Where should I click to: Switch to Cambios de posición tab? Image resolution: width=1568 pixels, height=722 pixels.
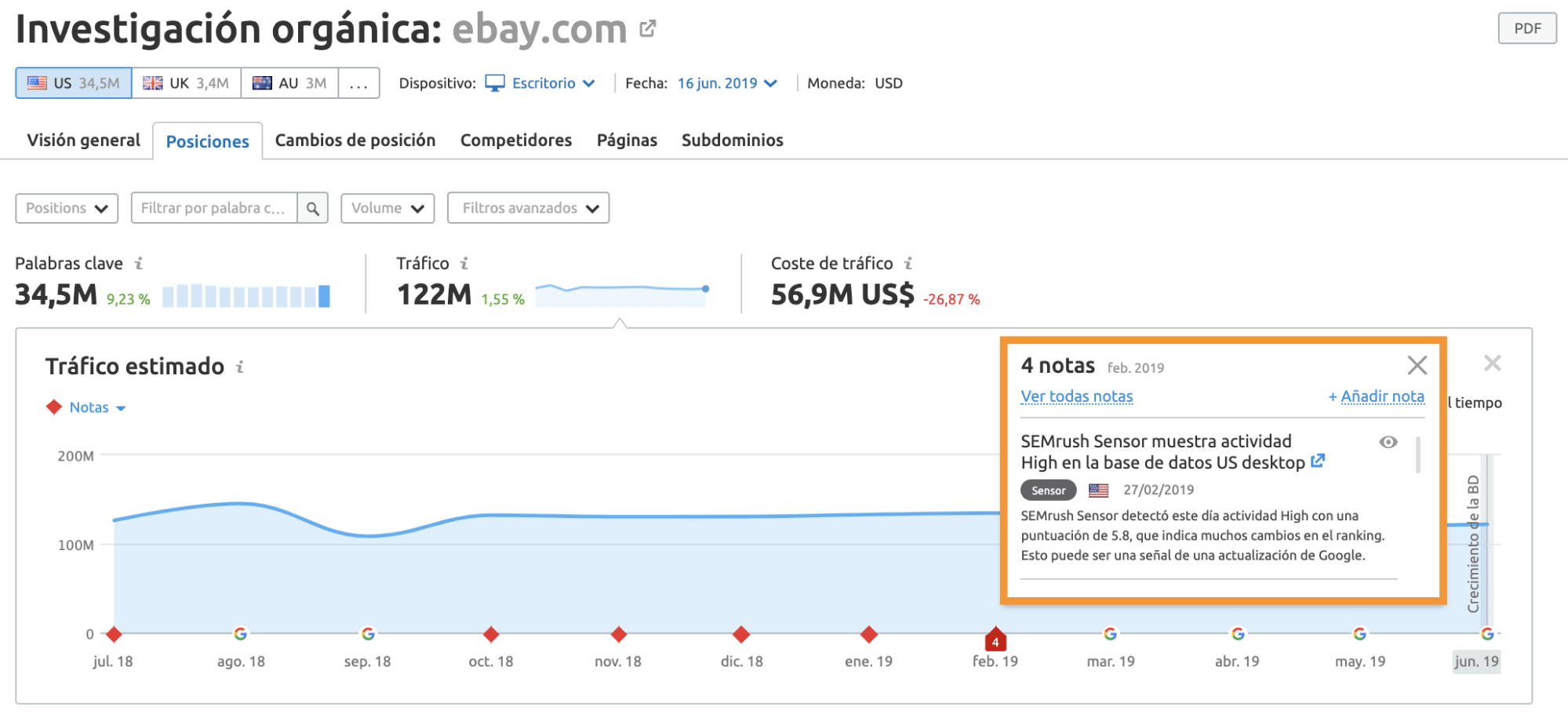pos(355,140)
